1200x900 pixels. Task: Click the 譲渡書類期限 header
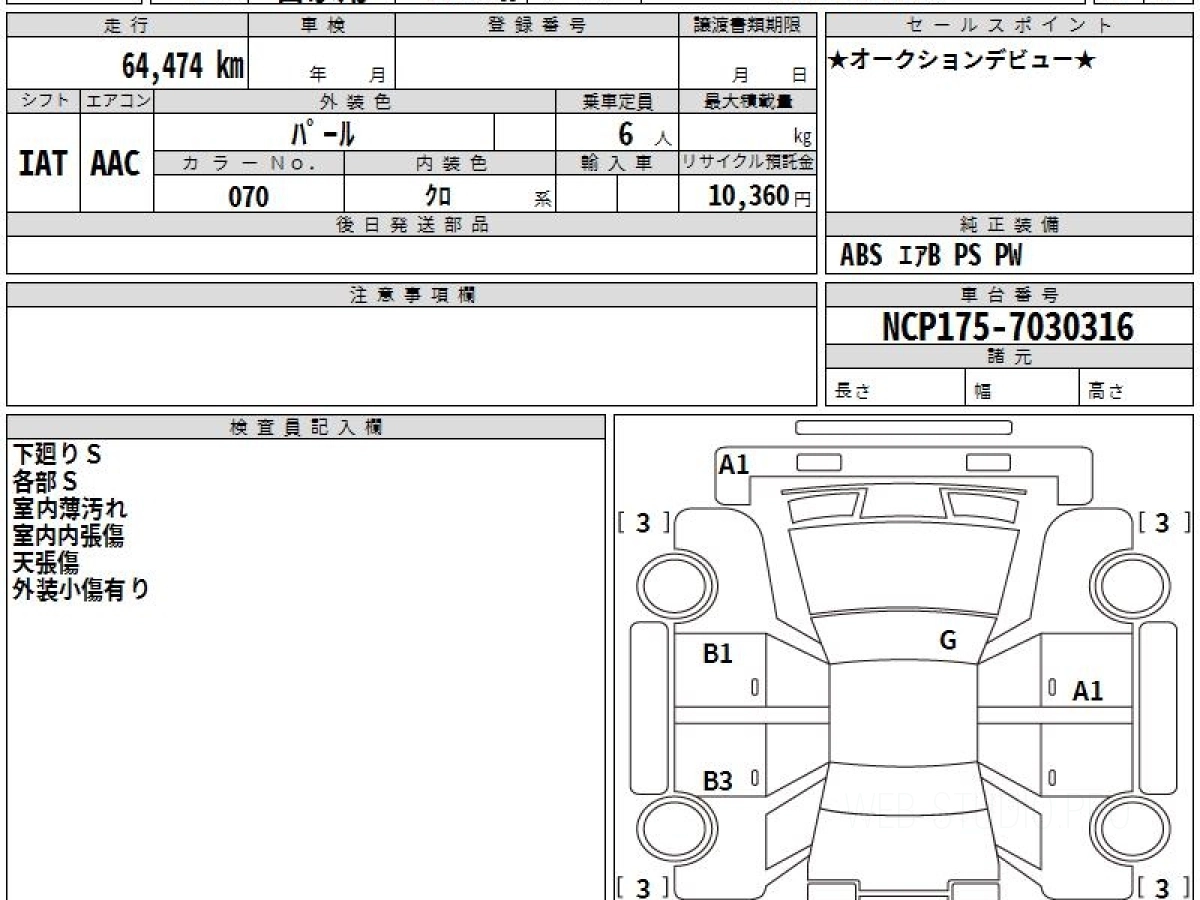click(x=747, y=26)
